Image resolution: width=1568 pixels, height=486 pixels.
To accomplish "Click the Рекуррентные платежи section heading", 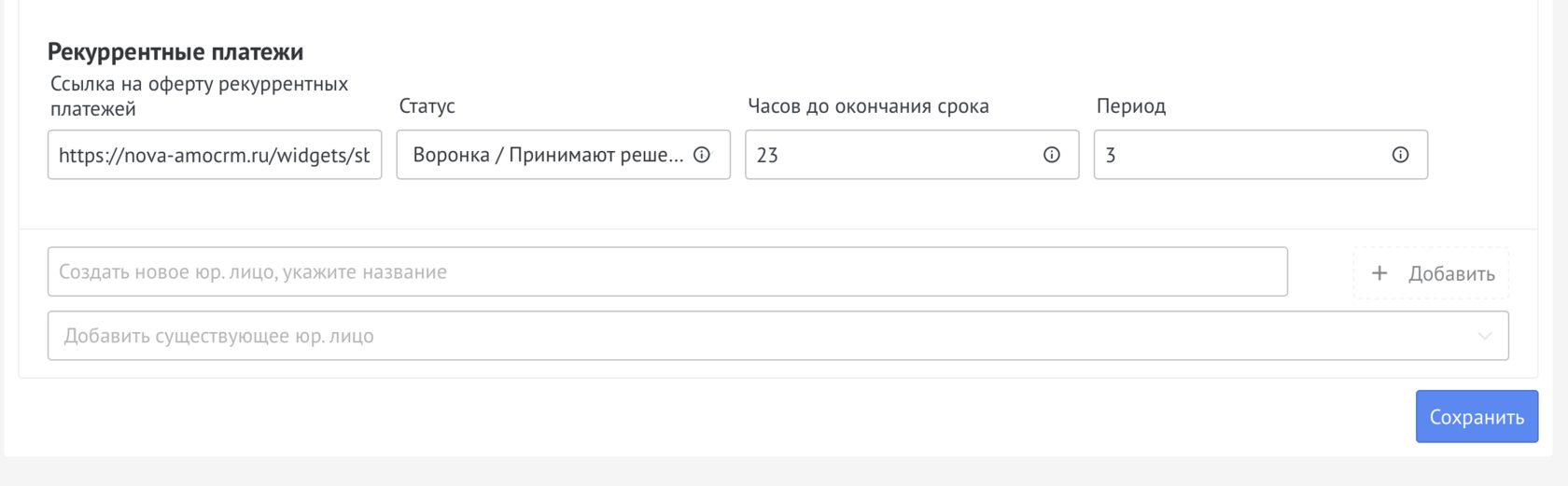I will (x=175, y=52).
